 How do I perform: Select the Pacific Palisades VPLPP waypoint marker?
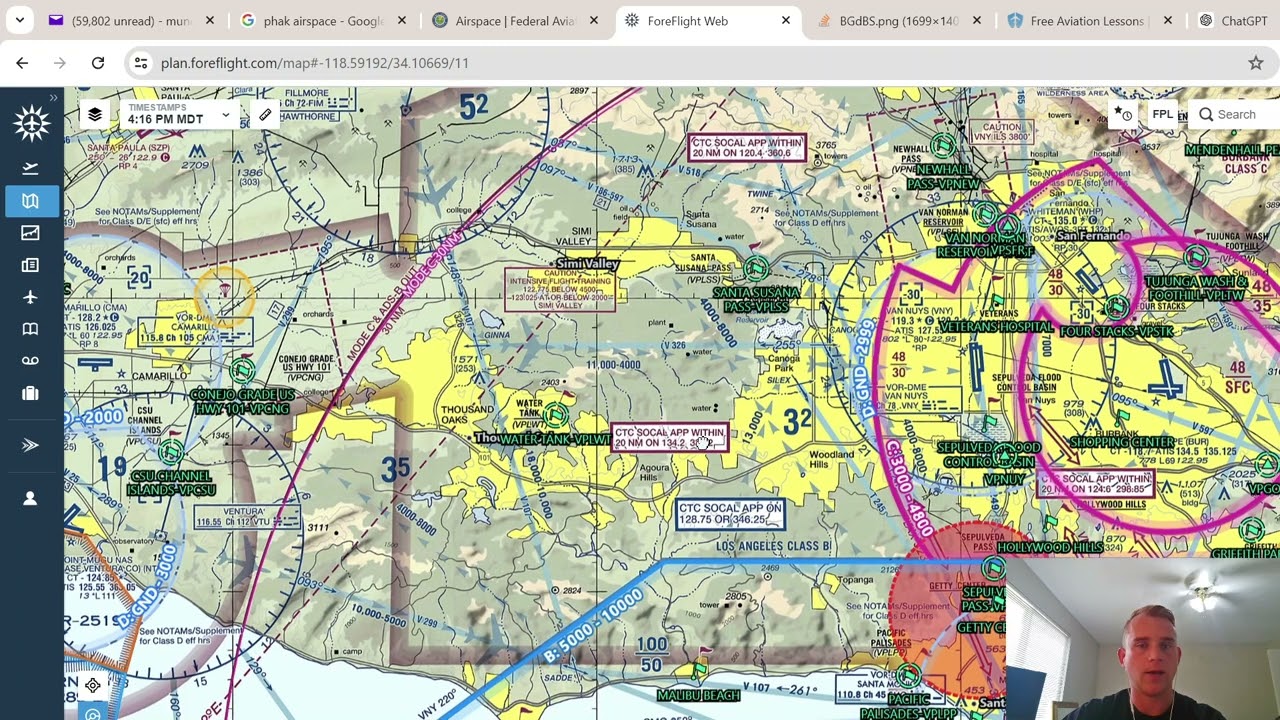click(908, 676)
